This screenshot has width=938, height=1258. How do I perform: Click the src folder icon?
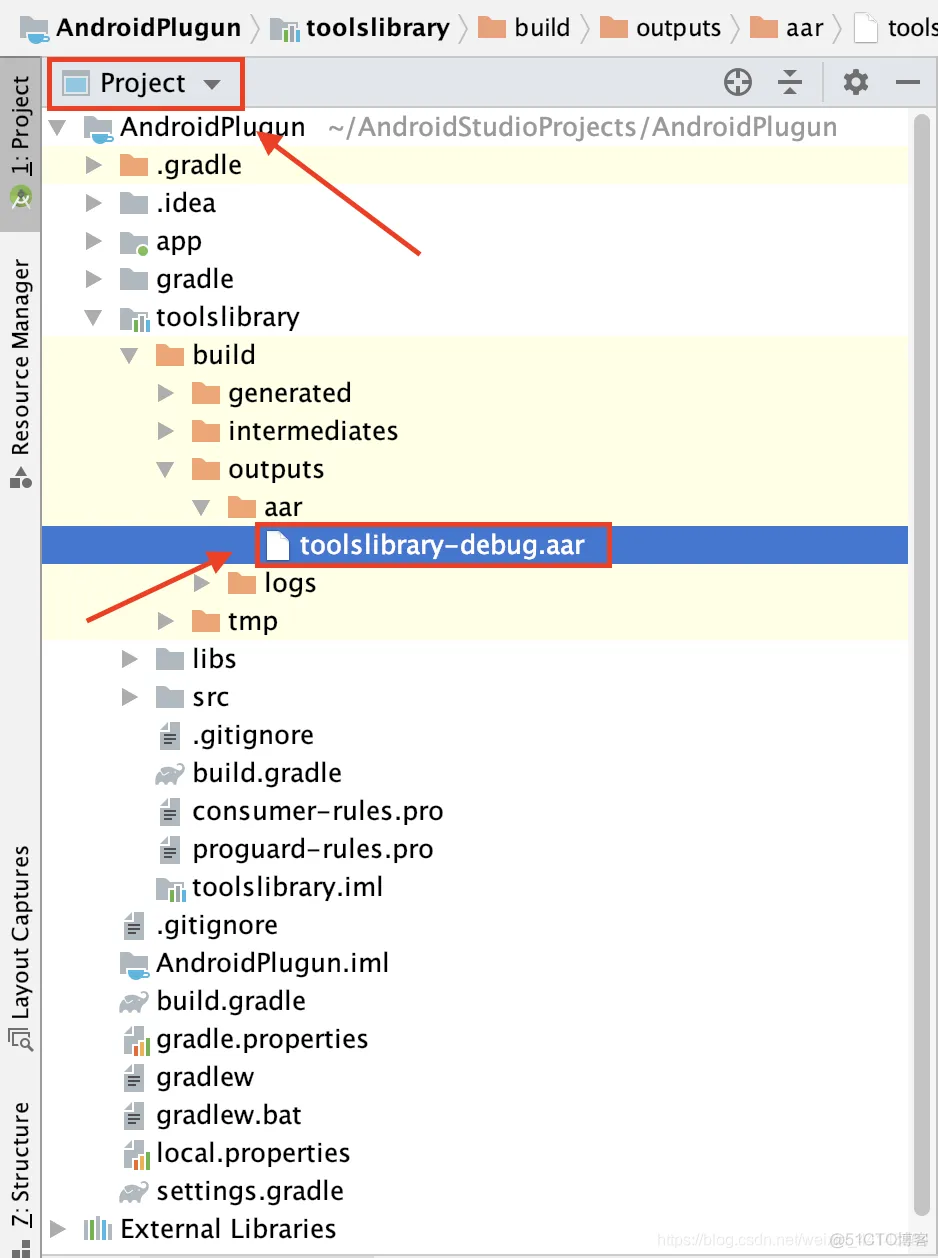(170, 697)
